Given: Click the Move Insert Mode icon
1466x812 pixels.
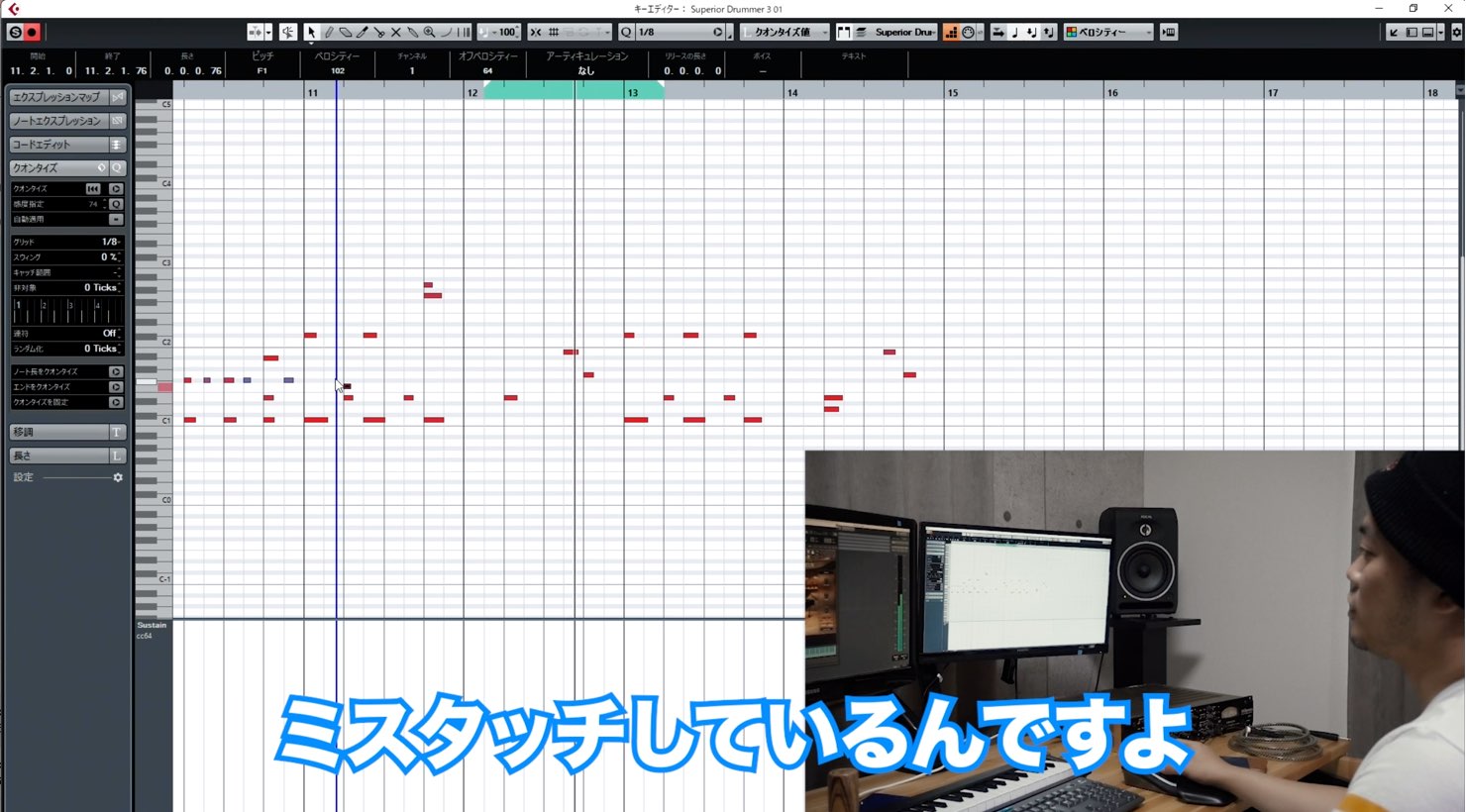Looking at the screenshot, I should (x=998, y=32).
